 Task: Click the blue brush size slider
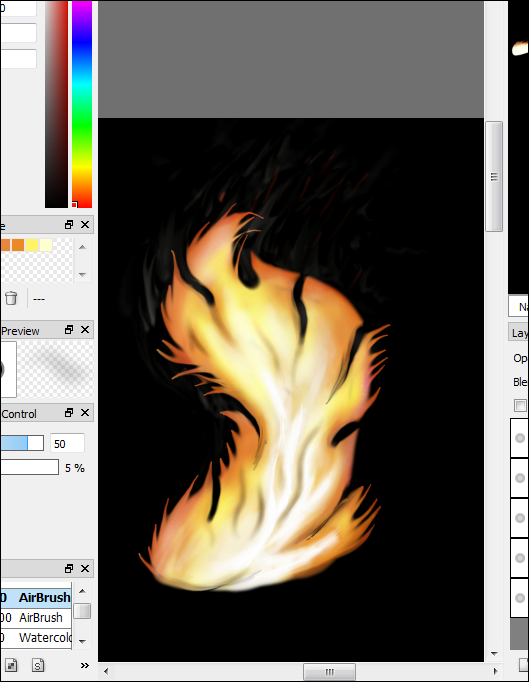22,443
